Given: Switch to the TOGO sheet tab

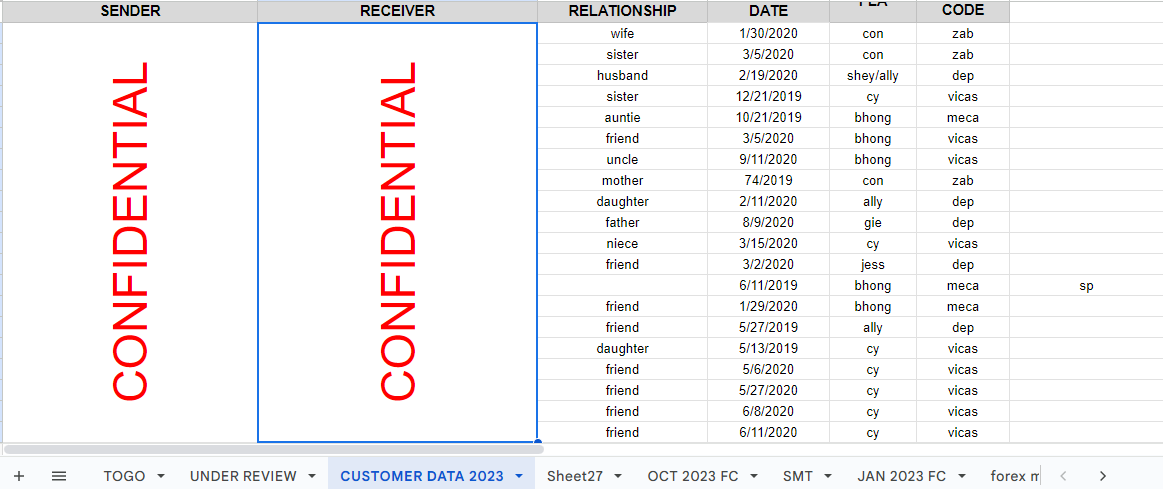Looking at the screenshot, I should pyautogui.click(x=124, y=476).
